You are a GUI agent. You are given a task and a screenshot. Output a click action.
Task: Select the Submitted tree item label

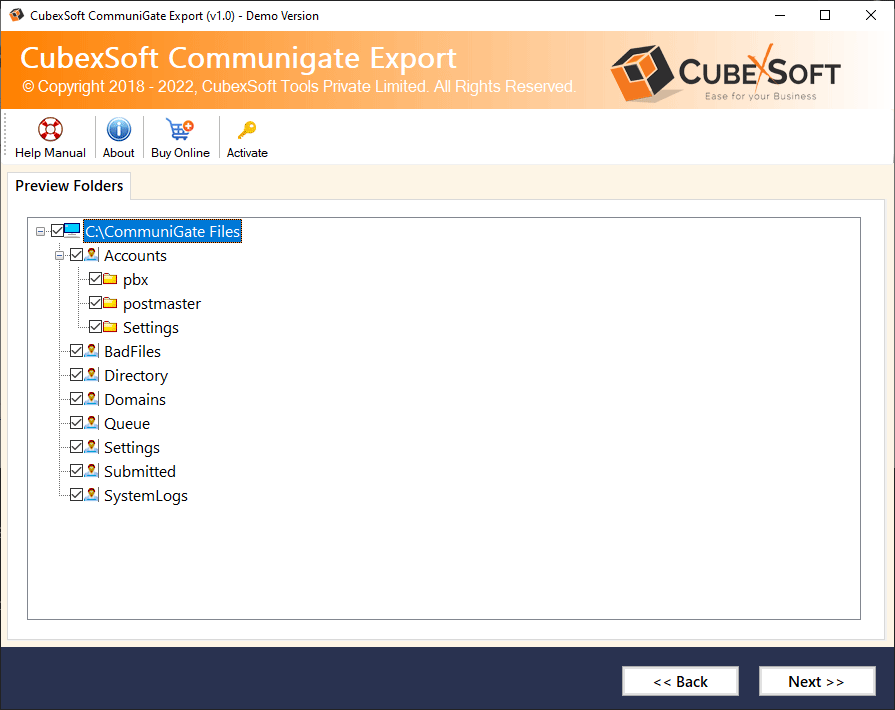pos(140,471)
